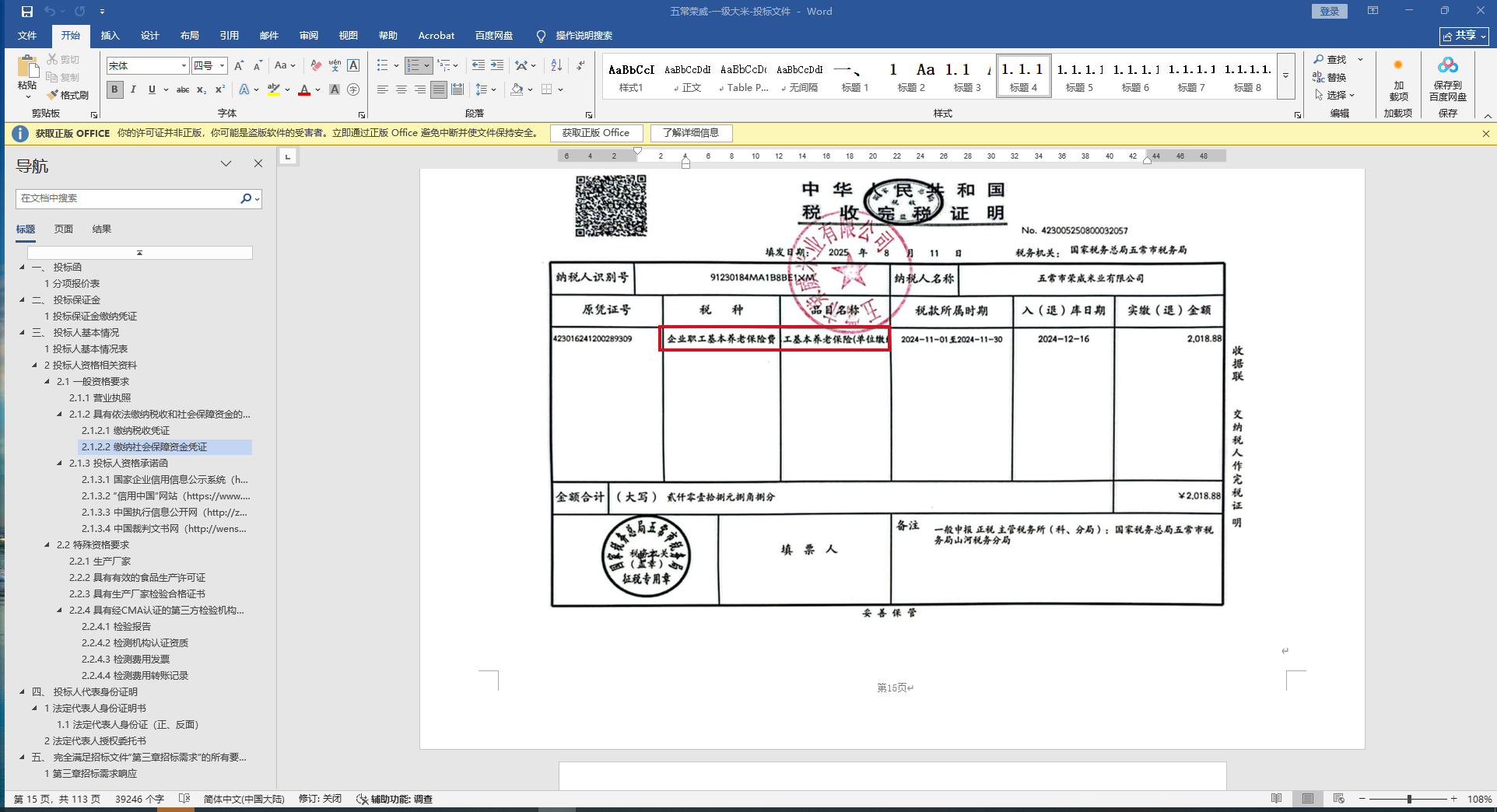The image size is (1497, 812).
Task: Open the phonetic guide (wén) tool
Action: pyautogui.click(x=335, y=65)
